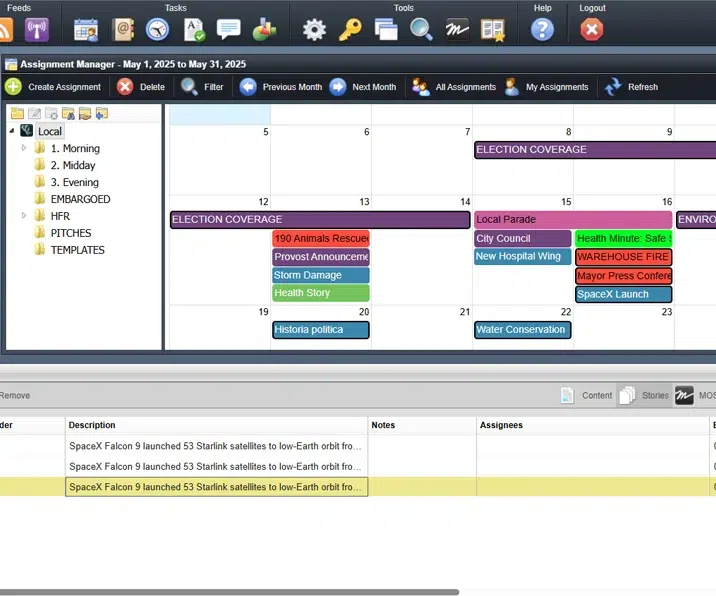Click the Assignees column header
The image size is (716, 596).
[x=593, y=425]
